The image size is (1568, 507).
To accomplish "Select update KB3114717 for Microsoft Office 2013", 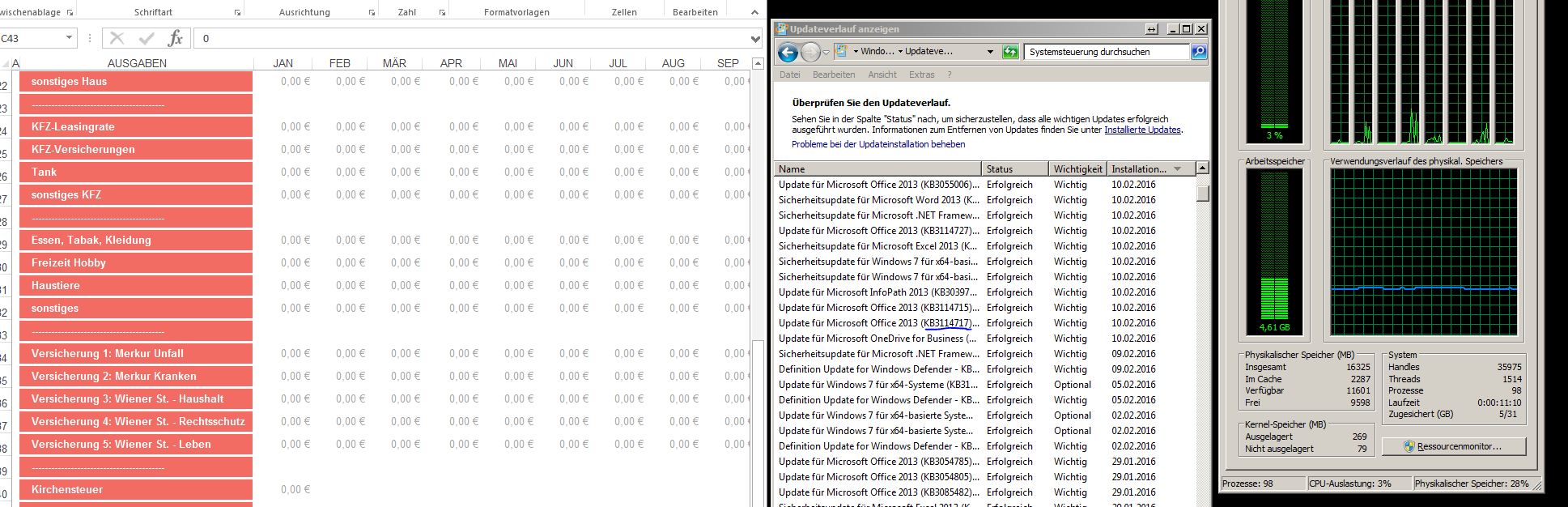I will [x=984, y=323].
